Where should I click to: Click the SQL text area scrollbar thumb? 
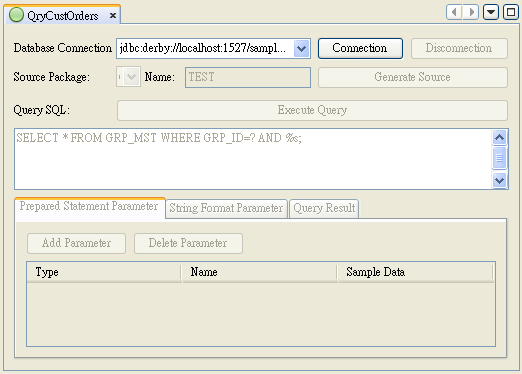tap(499, 158)
